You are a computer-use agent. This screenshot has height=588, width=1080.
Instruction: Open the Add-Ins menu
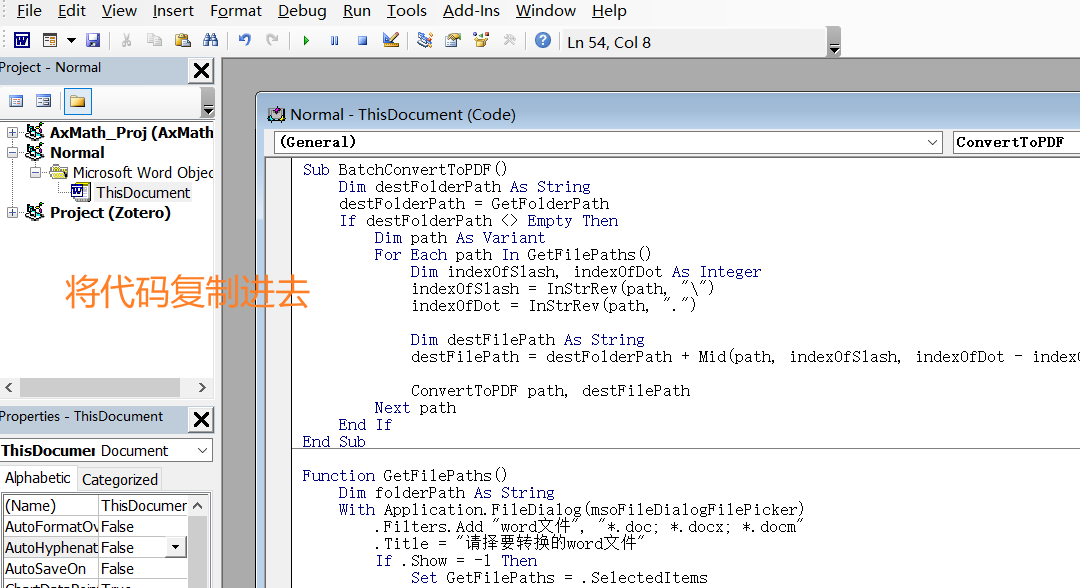click(x=471, y=11)
